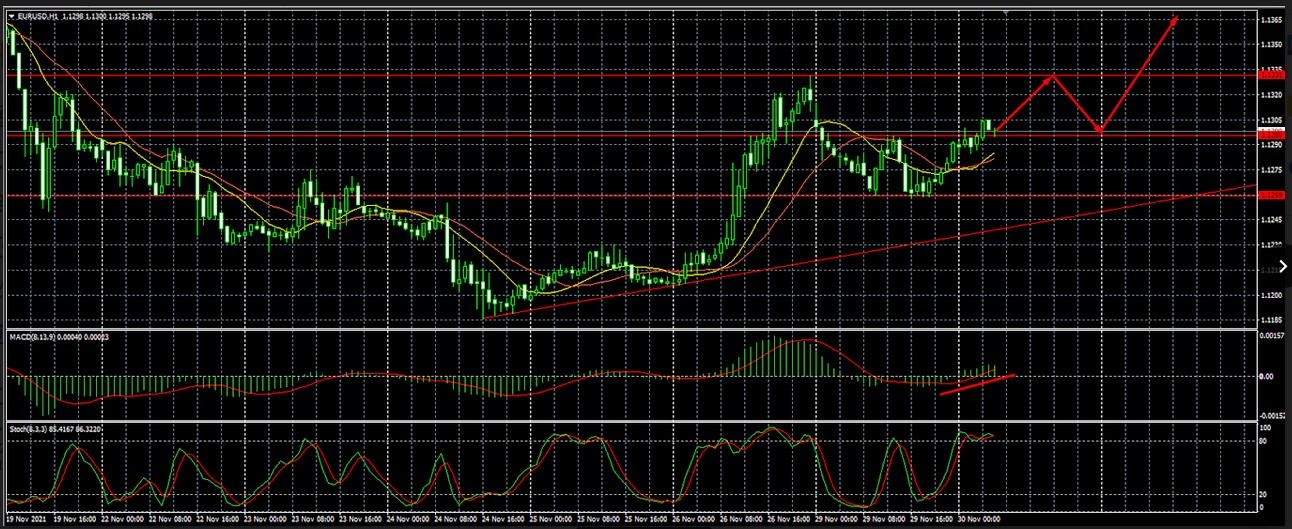Click the 19 Nov 2021 time axis label
The height and width of the screenshot is (529, 1292).
(27, 520)
